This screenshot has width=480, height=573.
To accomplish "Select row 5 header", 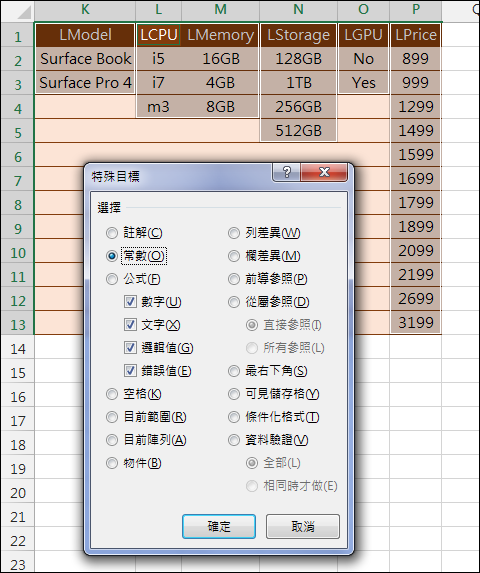I will pyautogui.click(x=18, y=132).
